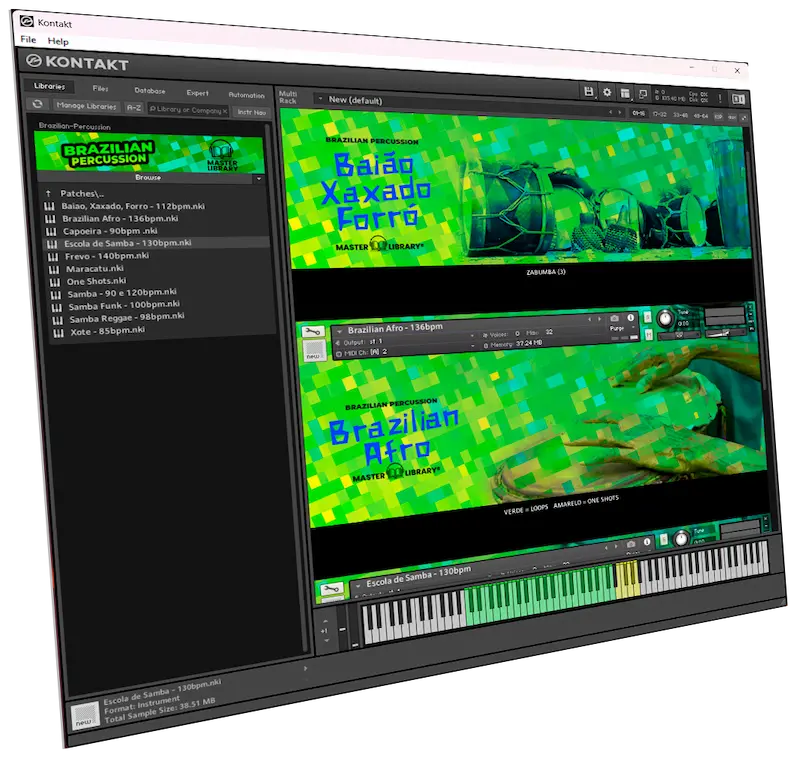Screen dimensions: 800x758
Task: Click the Brazilian Percussion library banner
Action: point(149,153)
